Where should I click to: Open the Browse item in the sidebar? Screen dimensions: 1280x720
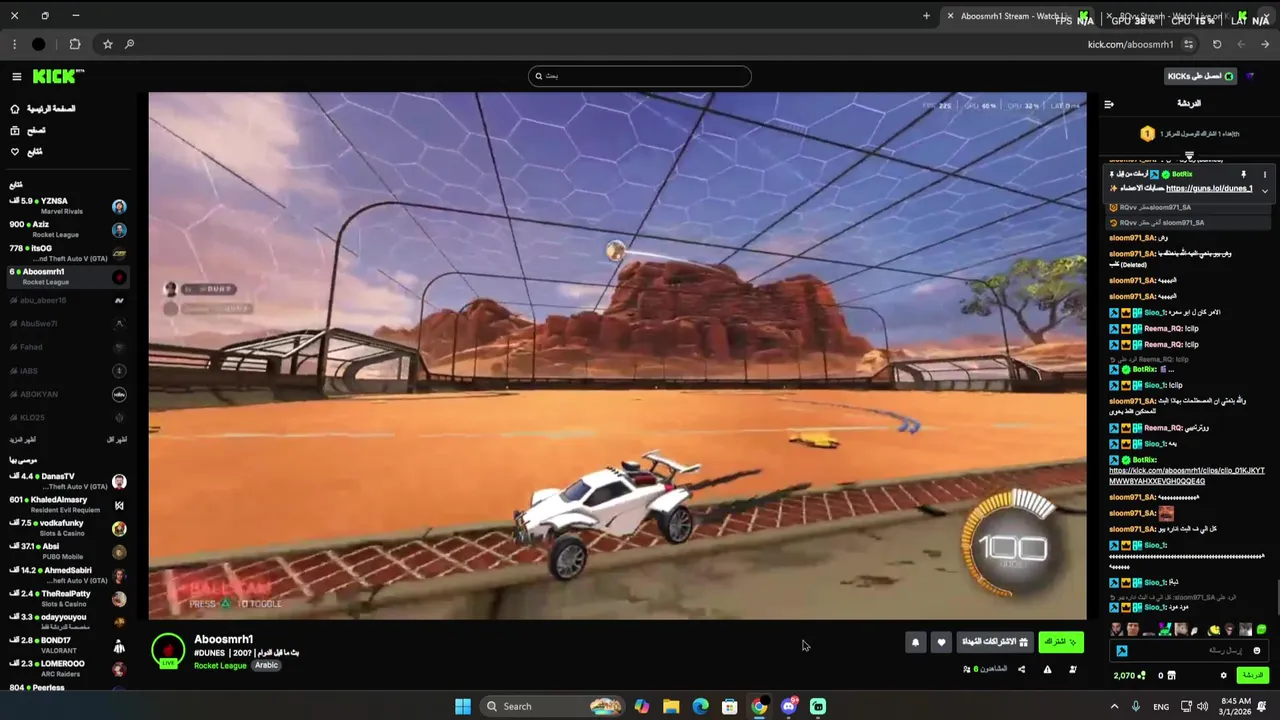pyautogui.click(x=28, y=131)
